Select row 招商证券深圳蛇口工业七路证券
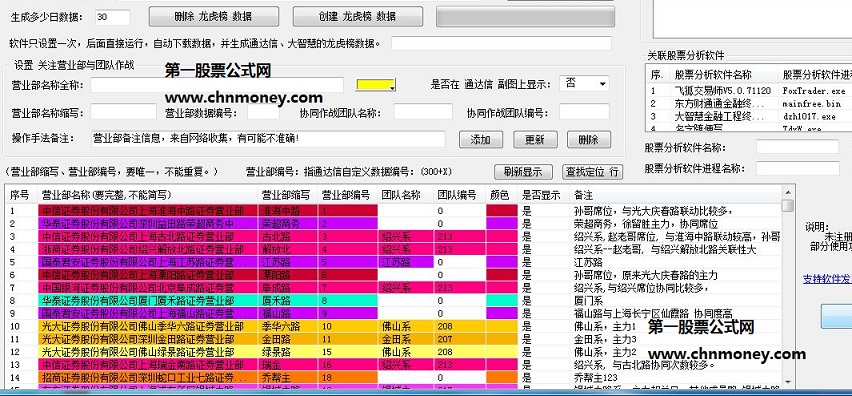The width and height of the screenshot is (852, 396). pos(394,378)
